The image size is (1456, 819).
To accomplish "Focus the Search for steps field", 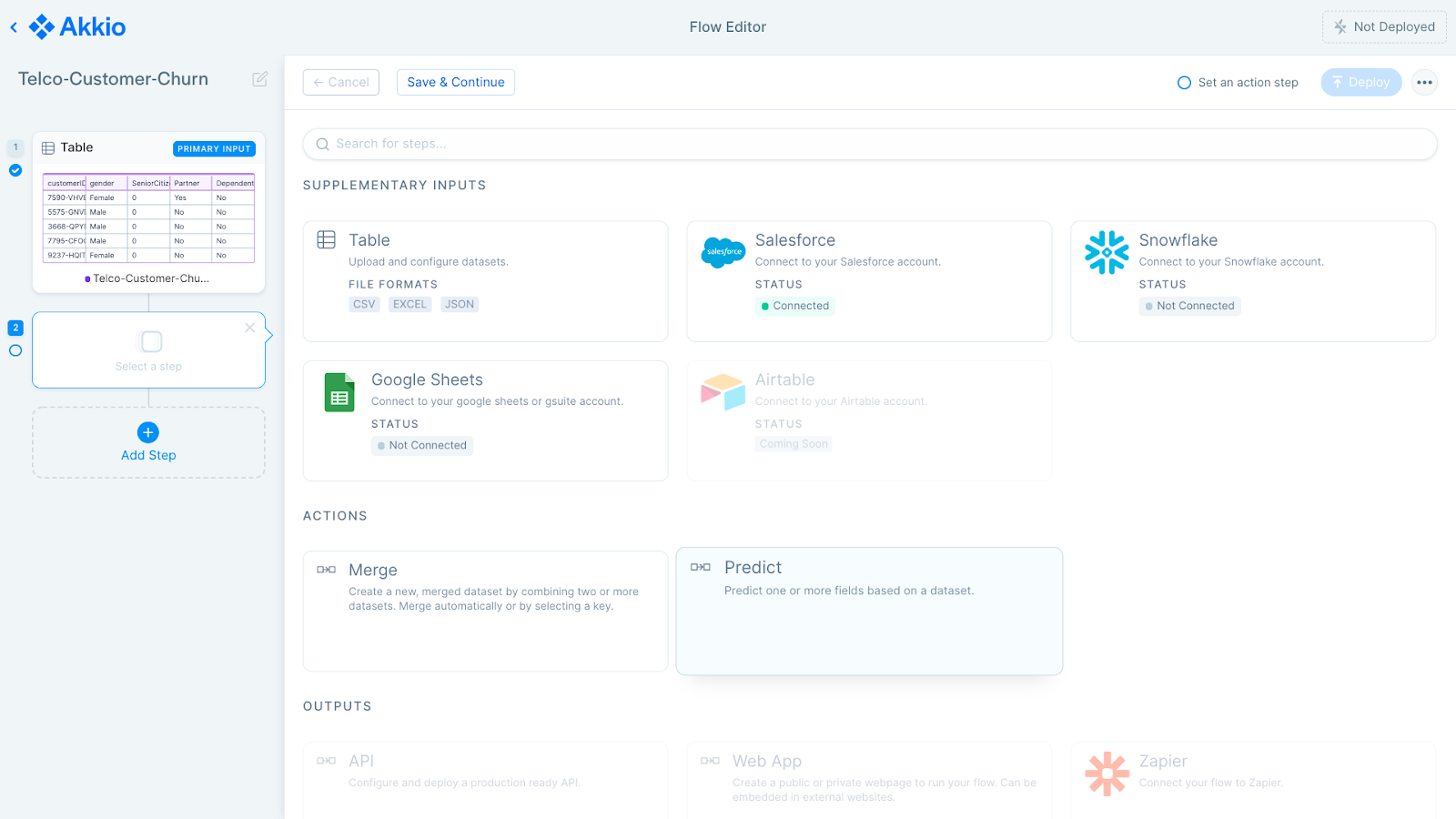I will 870,144.
